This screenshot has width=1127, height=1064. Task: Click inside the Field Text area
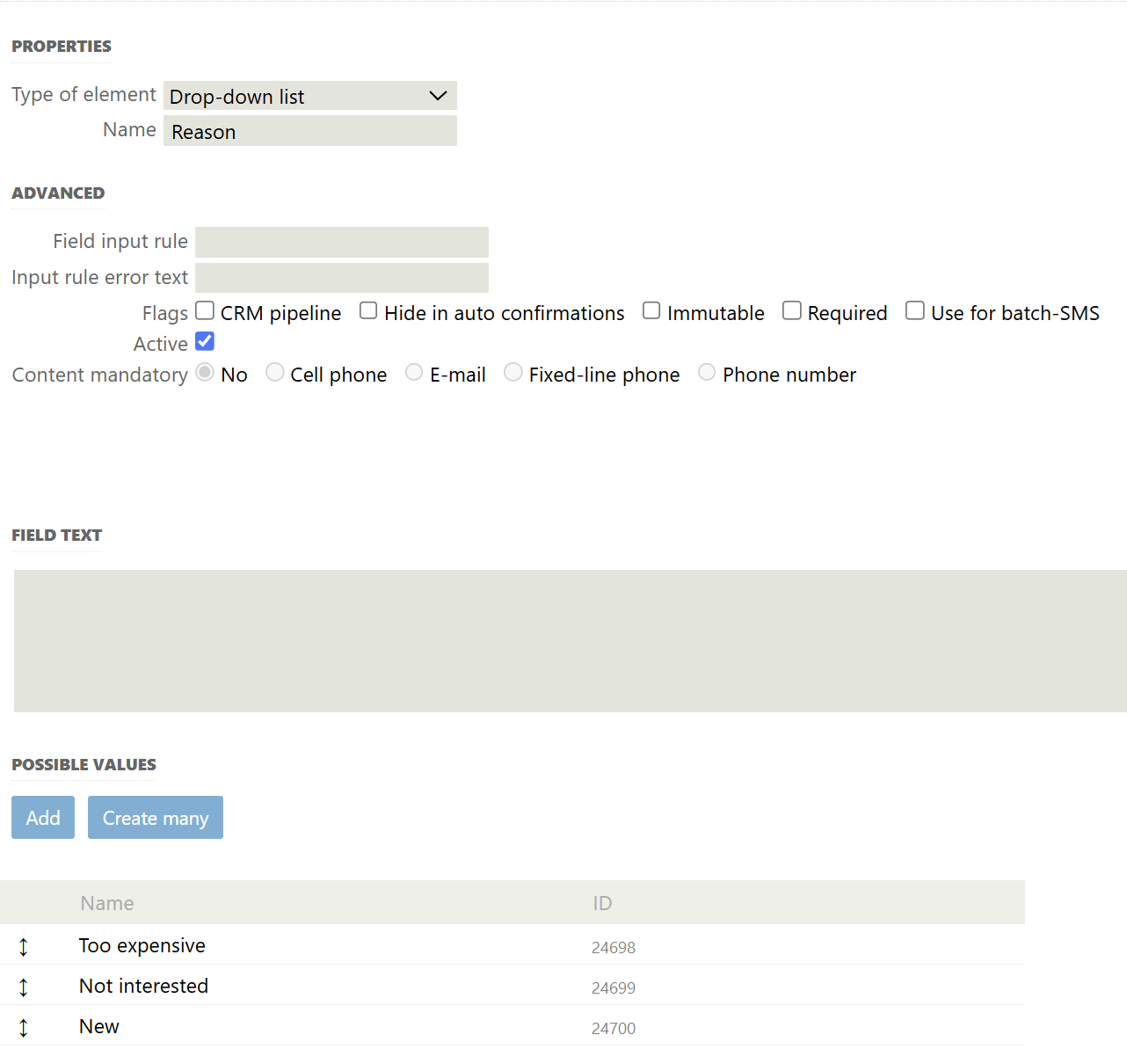click(570, 641)
